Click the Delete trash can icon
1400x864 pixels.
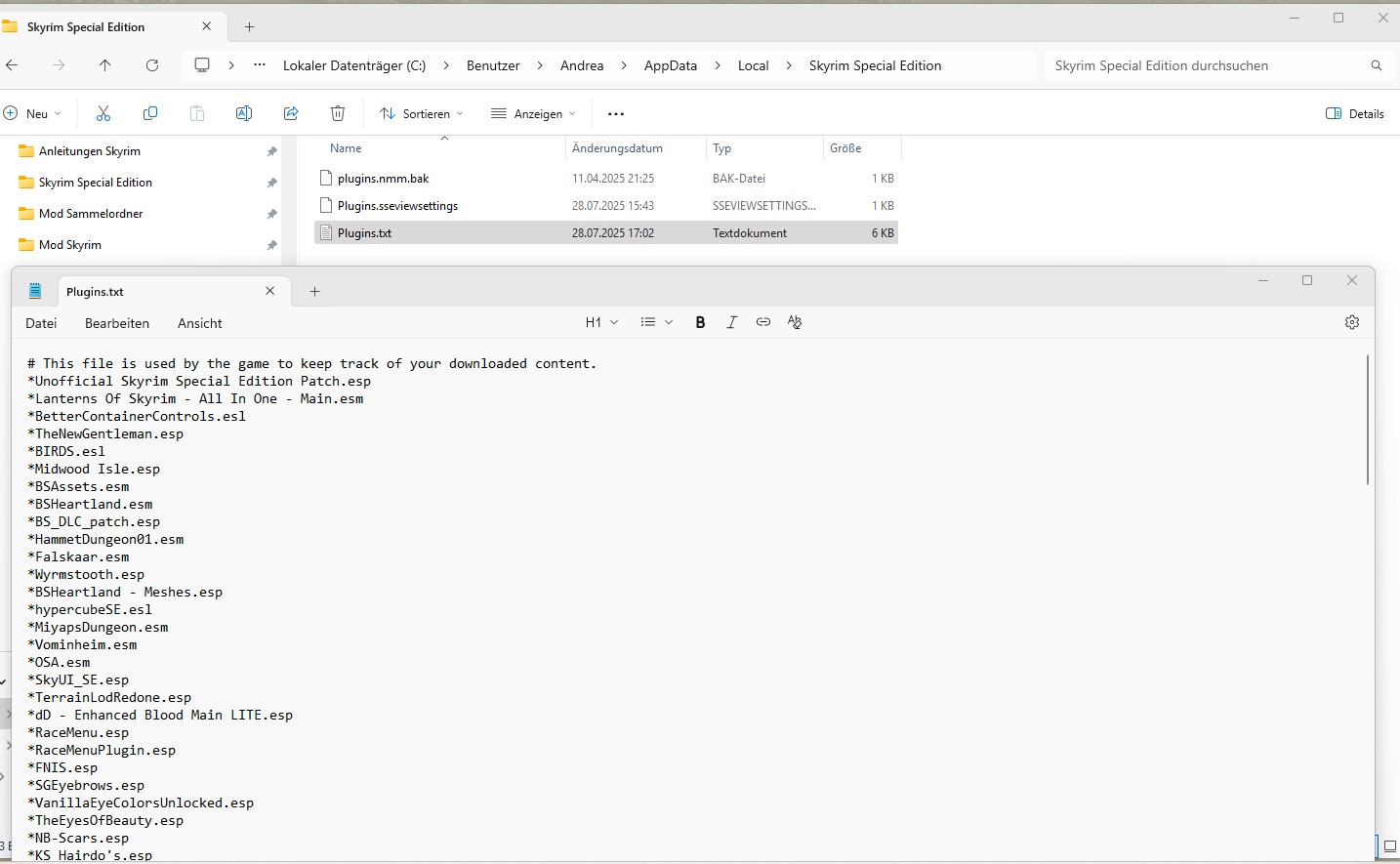click(338, 113)
